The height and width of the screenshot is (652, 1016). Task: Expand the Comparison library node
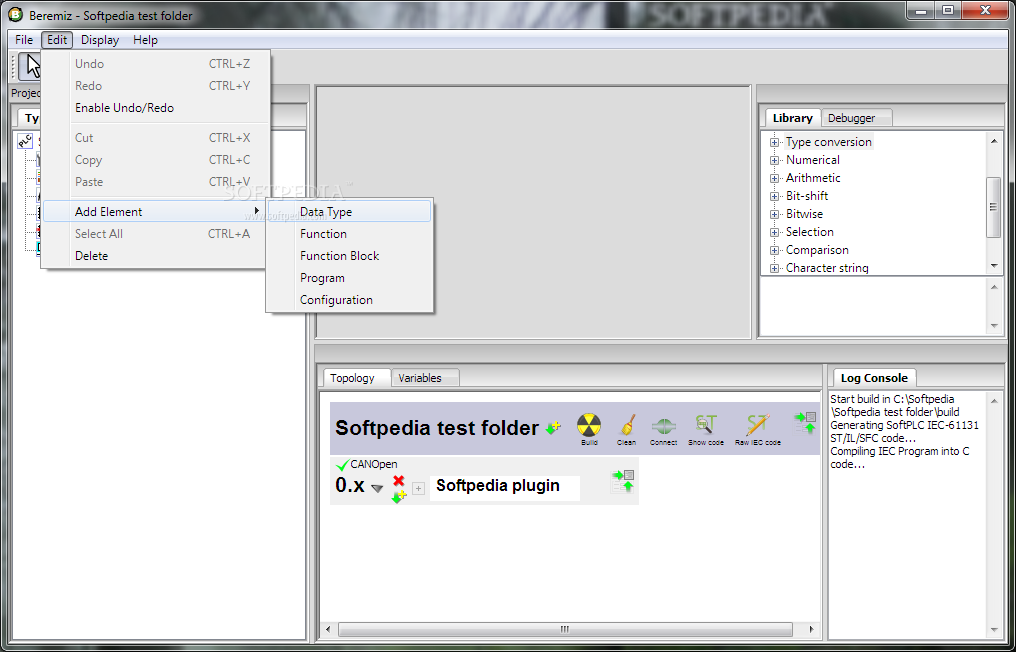coord(774,250)
